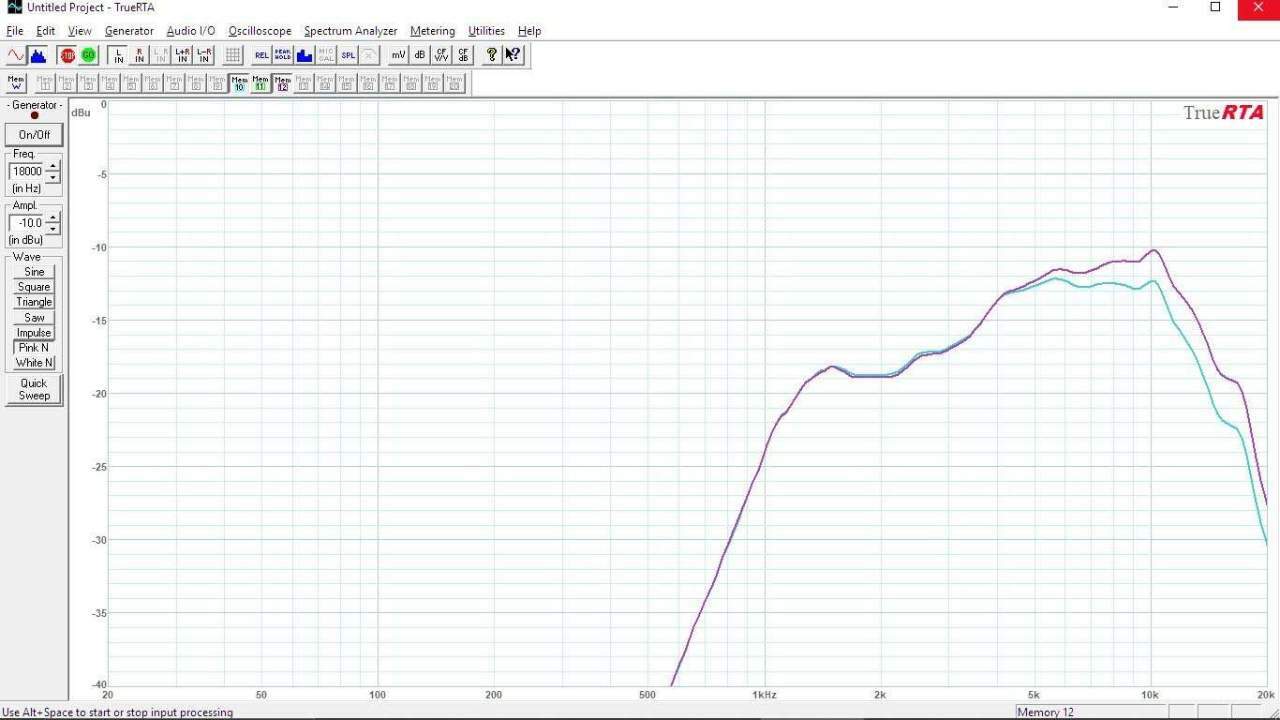This screenshot has width=1280, height=720.
Task: Select the White N noise waveform
Action: click(34, 363)
